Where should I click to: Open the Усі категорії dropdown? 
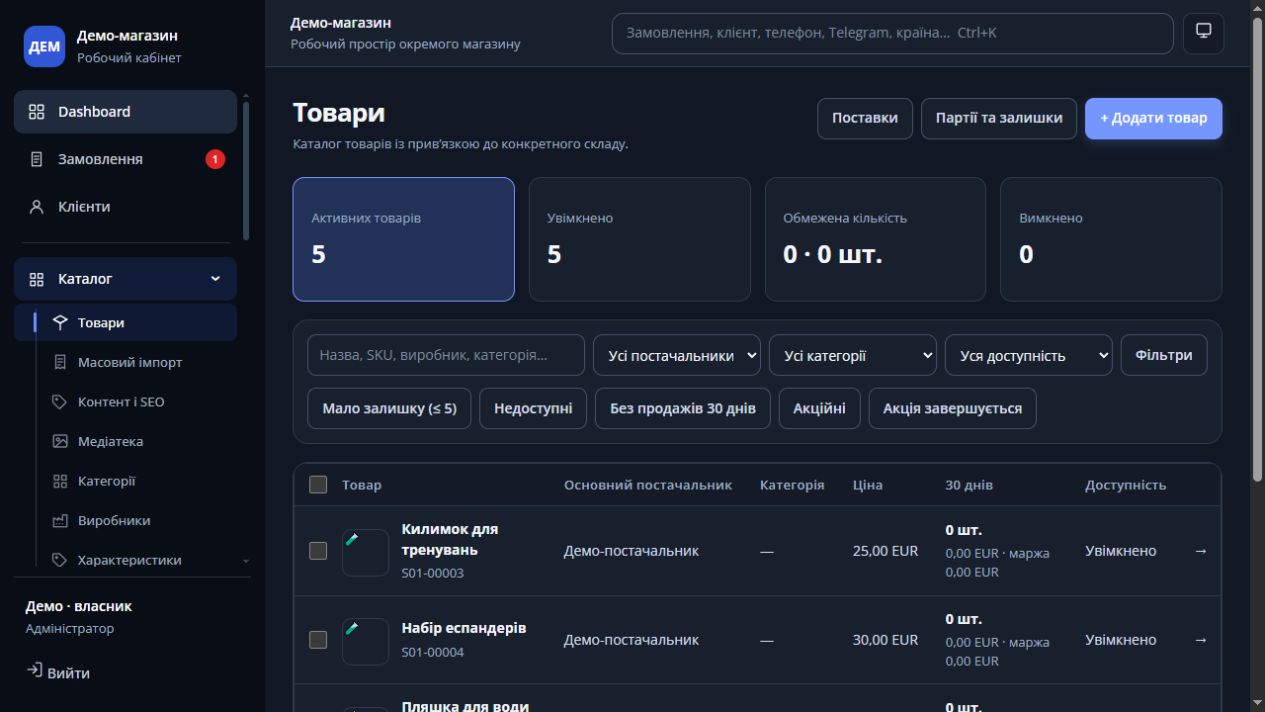coord(853,355)
